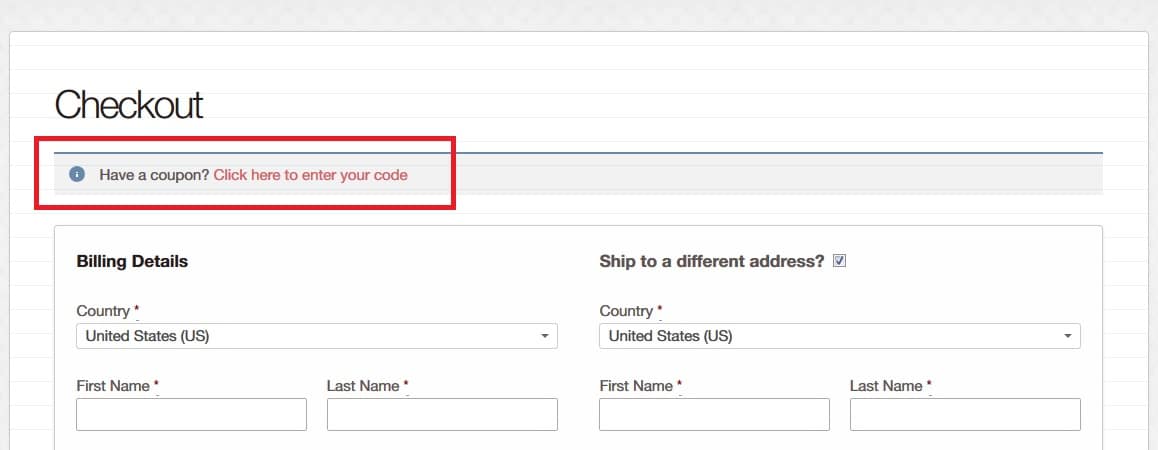
Task: Click the arrow of the shipping Country dropdown
Action: point(1067,336)
